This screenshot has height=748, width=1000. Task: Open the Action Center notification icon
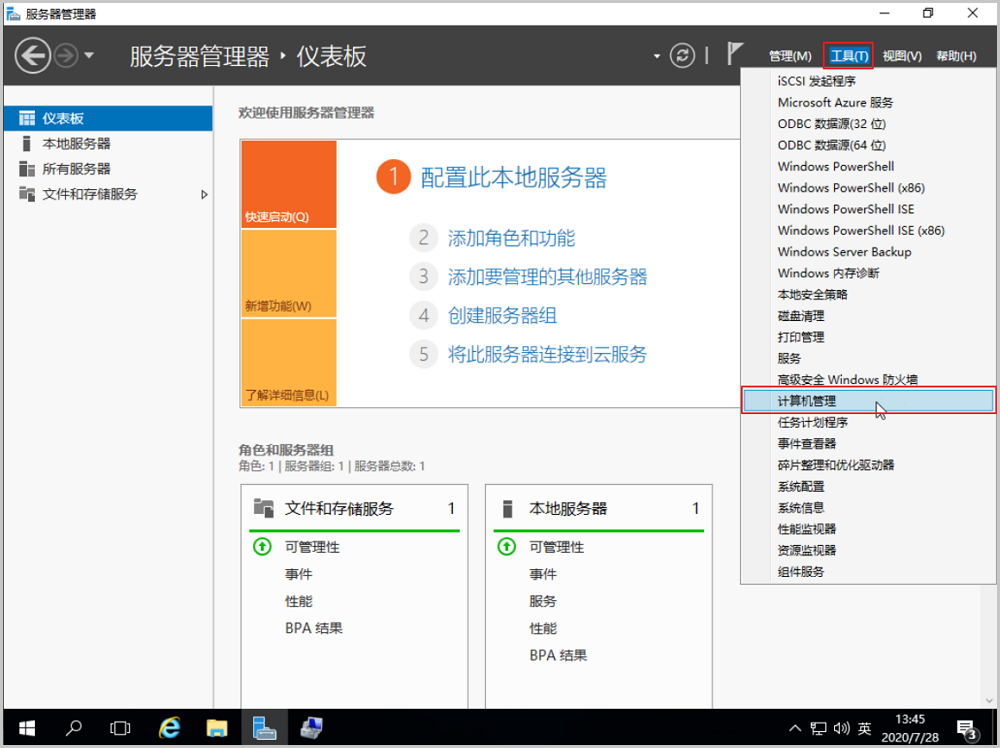(x=966, y=728)
